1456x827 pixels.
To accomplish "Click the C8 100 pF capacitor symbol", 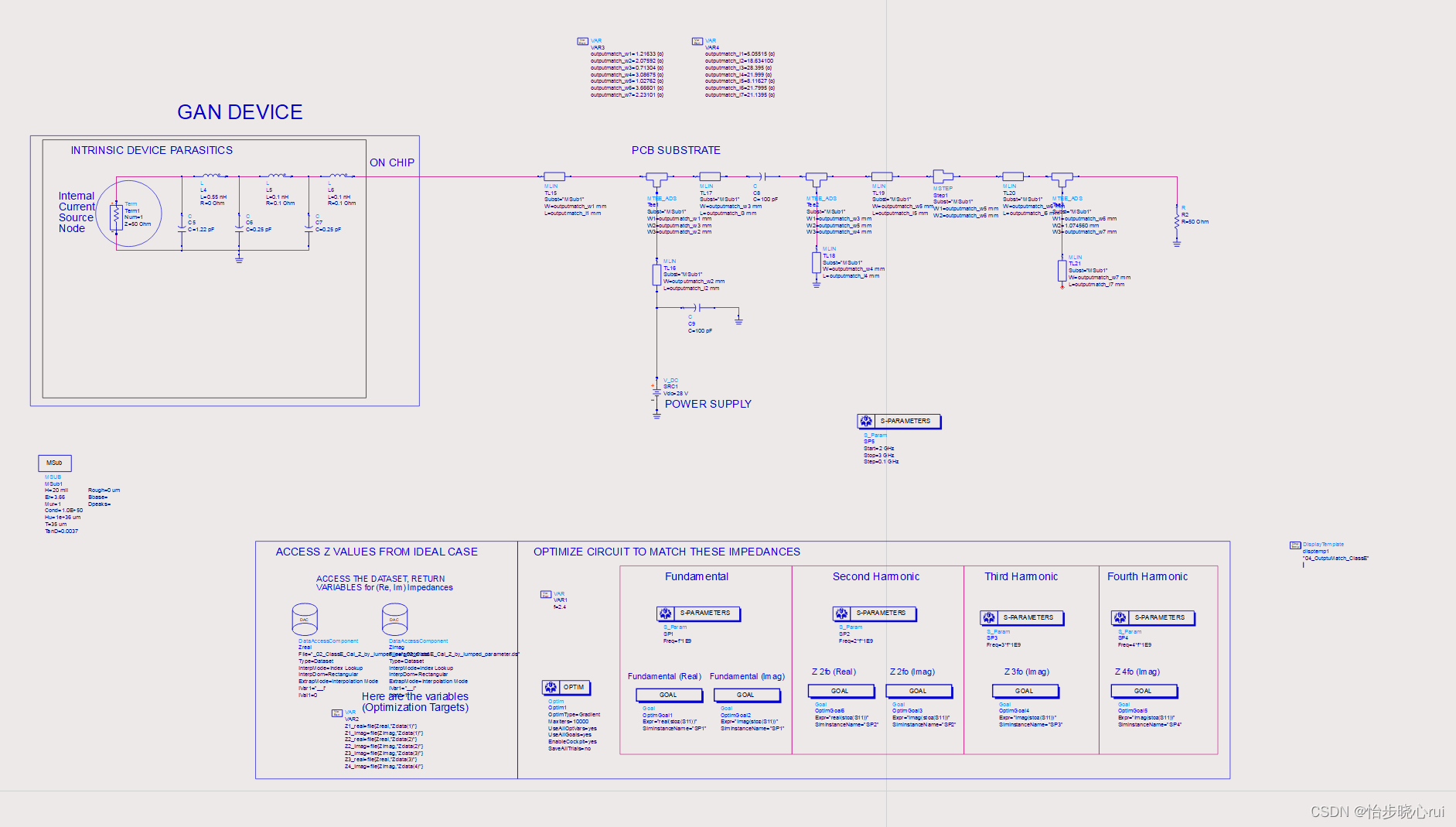I will coord(761,177).
